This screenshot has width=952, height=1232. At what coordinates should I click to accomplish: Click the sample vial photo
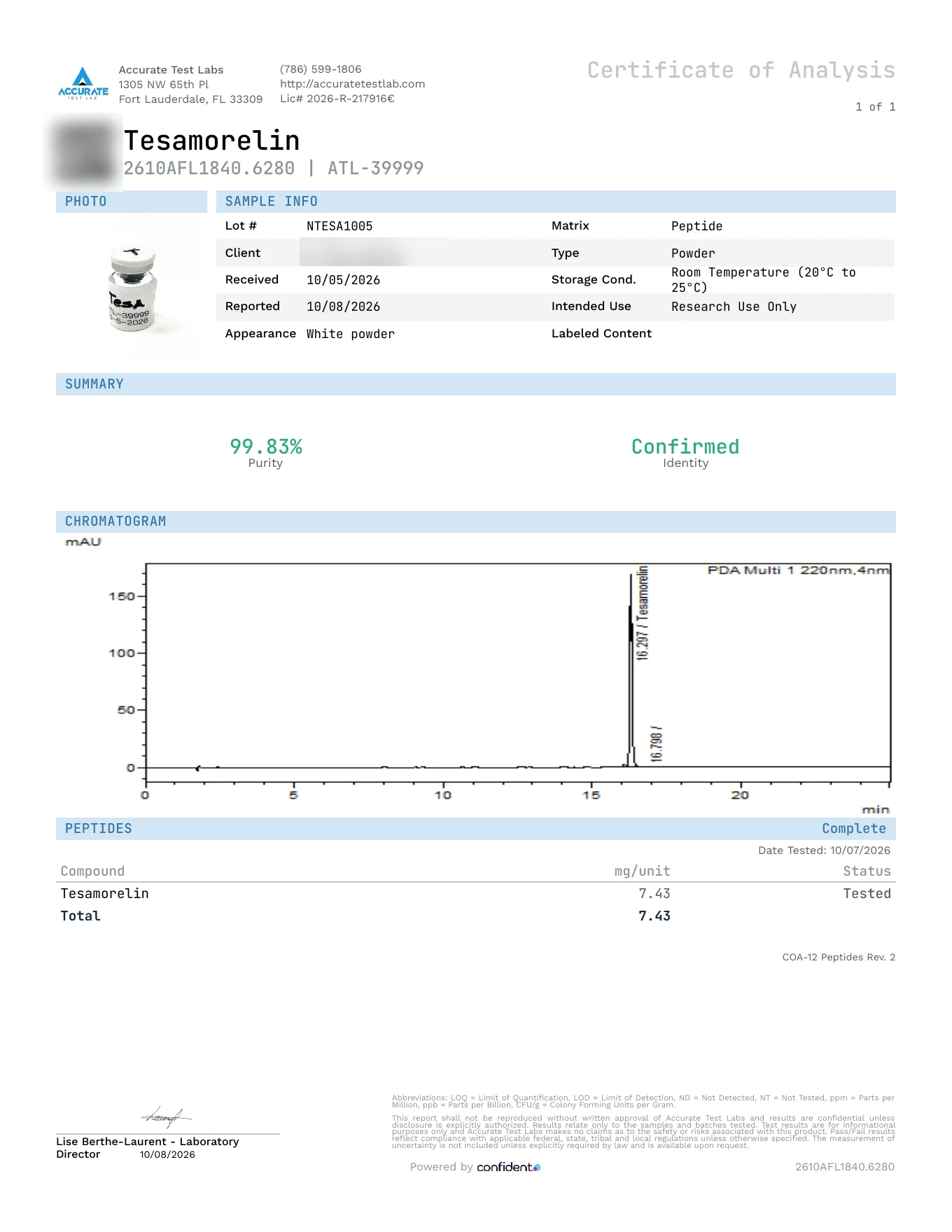132,289
